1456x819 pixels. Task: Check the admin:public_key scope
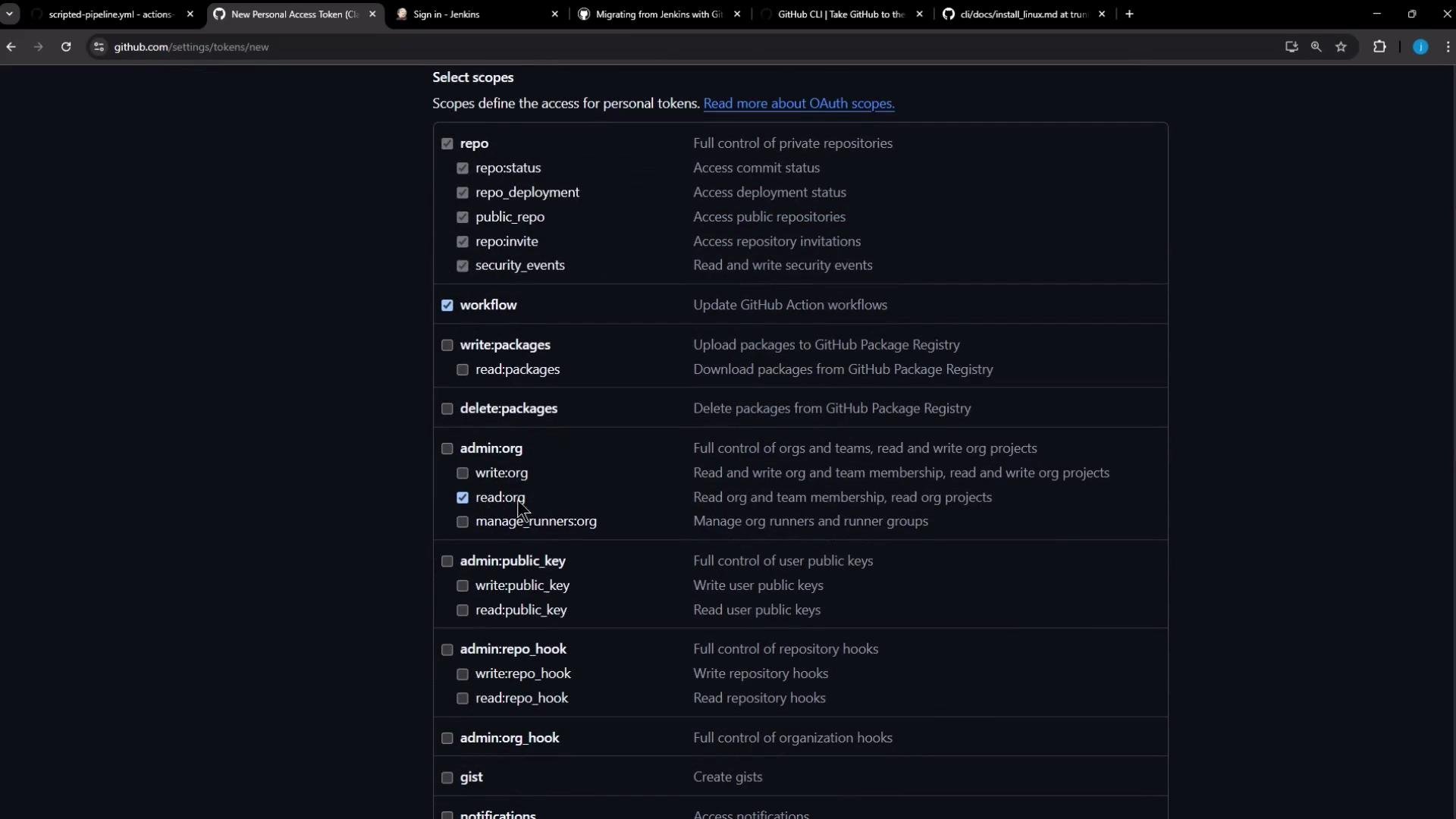[447, 562]
